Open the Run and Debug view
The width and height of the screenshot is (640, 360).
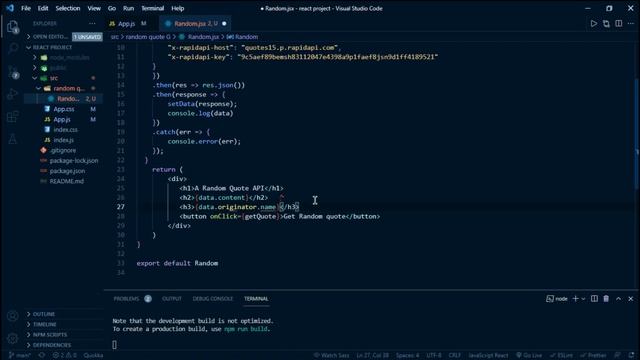(13, 94)
